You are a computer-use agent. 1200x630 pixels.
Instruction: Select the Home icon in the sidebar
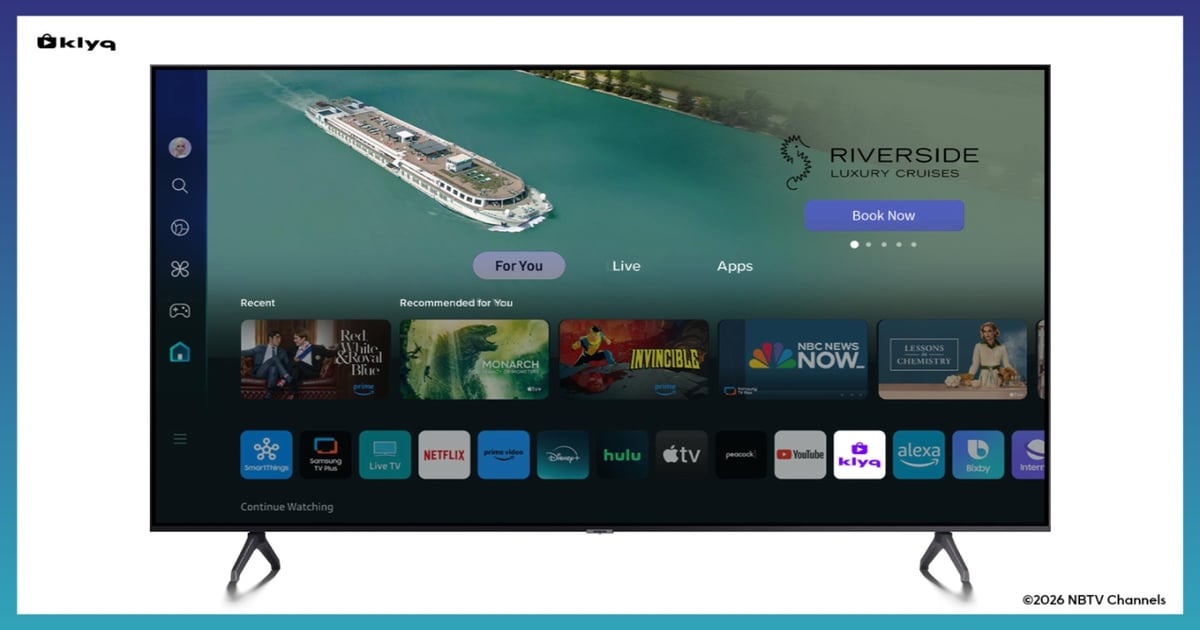[x=180, y=351]
